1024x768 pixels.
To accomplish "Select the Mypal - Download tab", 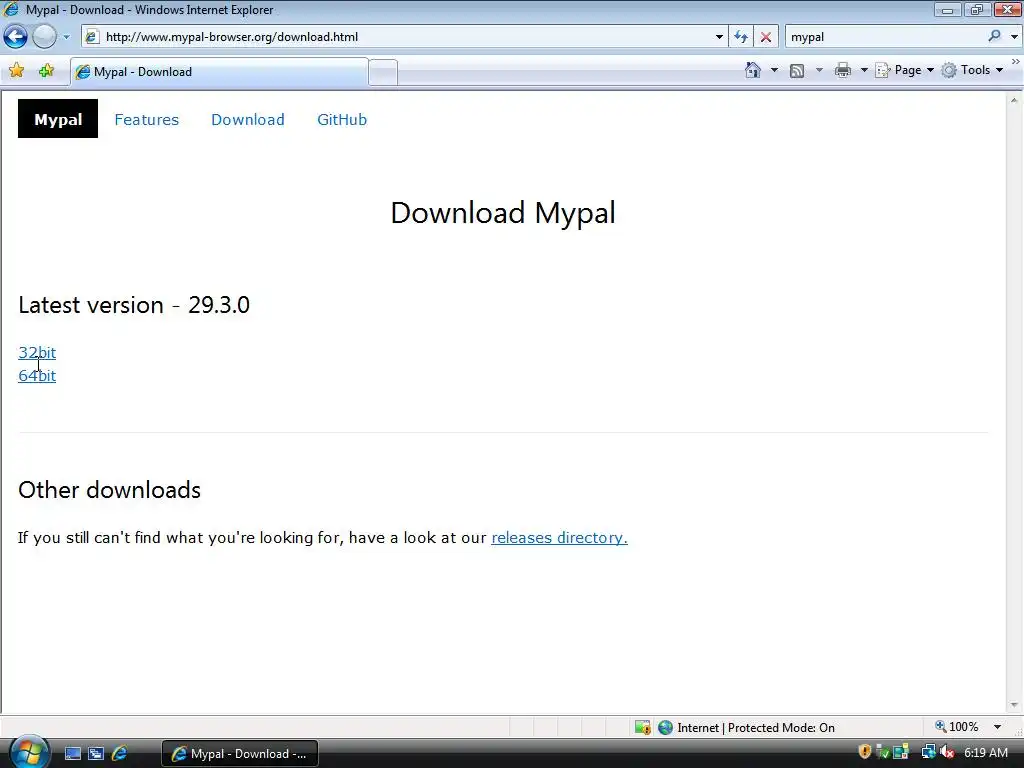I will point(219,72).
